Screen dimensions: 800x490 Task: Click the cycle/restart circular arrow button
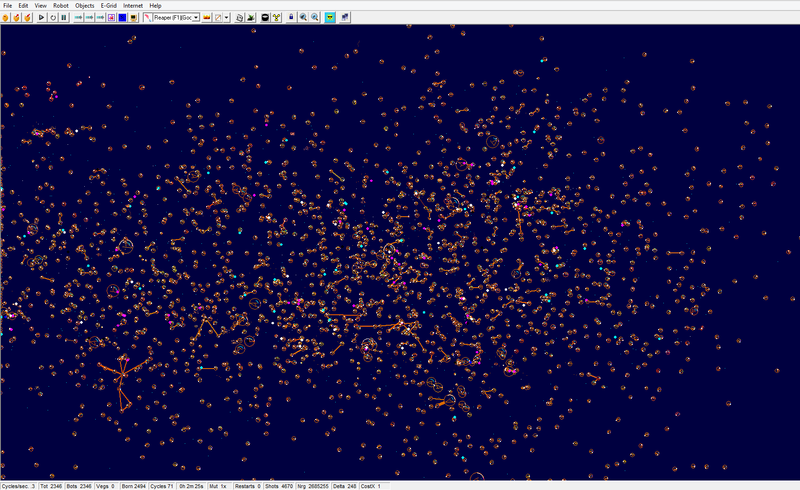[53, 17]
